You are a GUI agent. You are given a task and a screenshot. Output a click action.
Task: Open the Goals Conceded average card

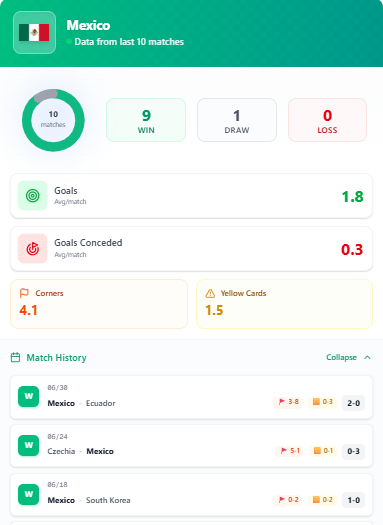tap(192, 249)
